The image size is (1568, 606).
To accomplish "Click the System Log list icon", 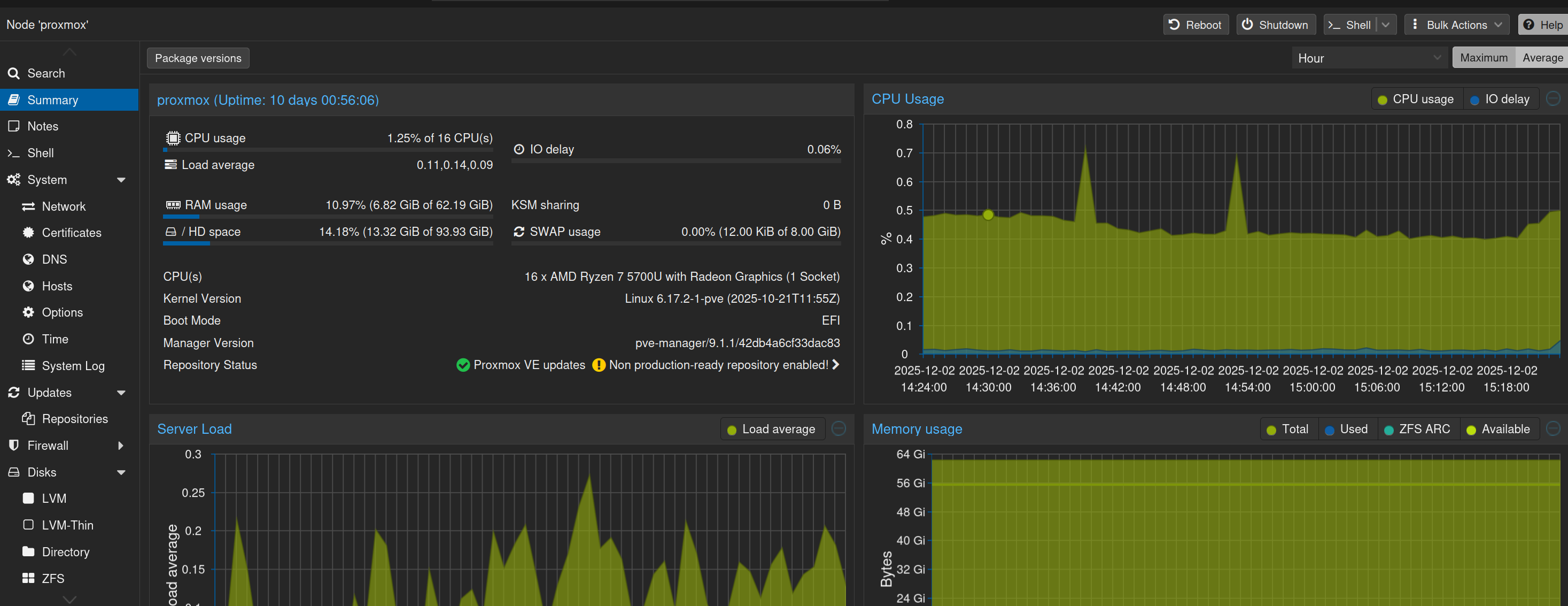I will (28, 365).
